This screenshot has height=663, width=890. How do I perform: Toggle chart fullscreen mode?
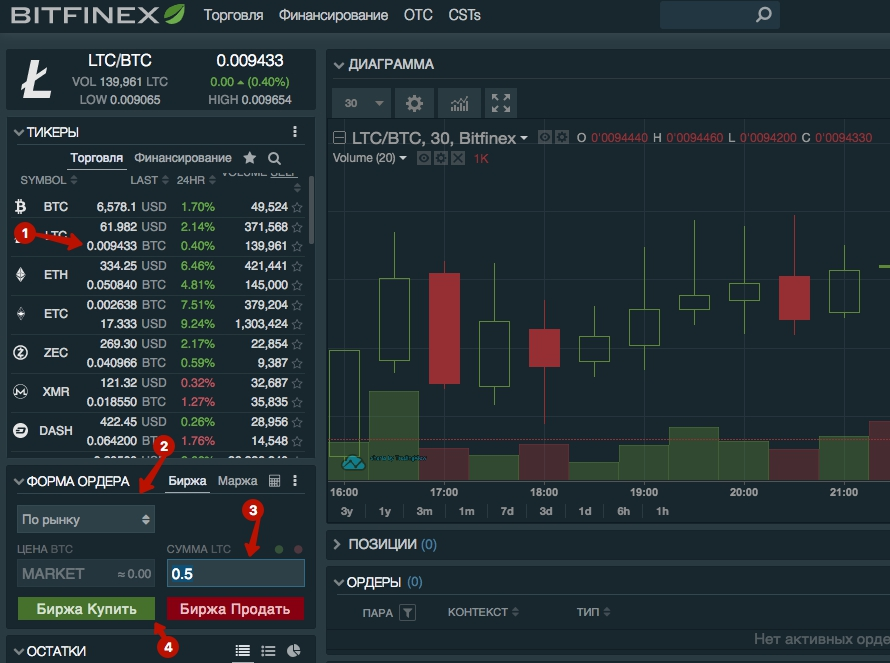pos(501,103)
